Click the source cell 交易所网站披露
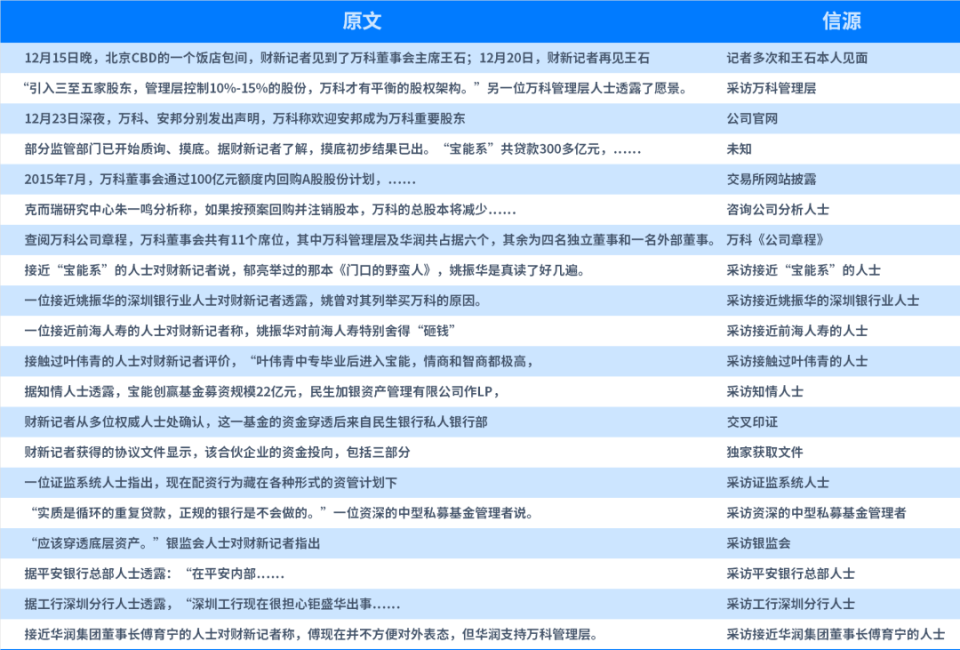Viewport: 960px width, 650px height. 771,179
